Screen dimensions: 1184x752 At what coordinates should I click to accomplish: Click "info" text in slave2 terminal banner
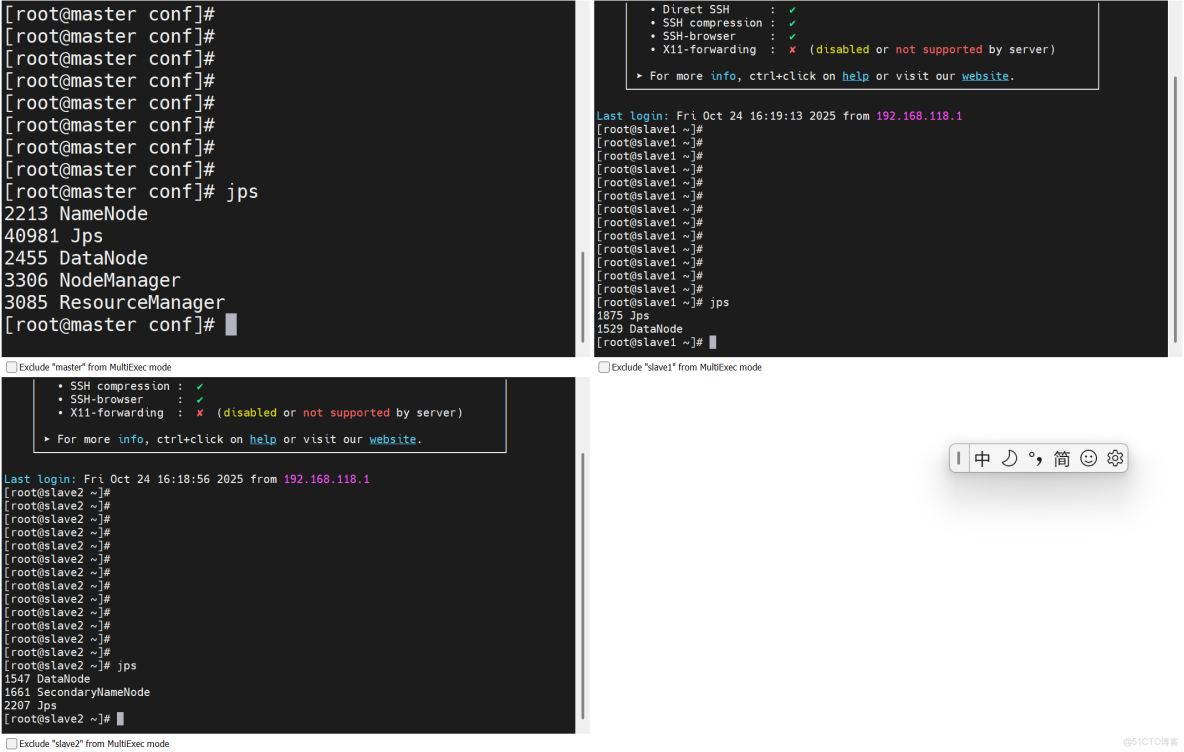coord(130,439)
